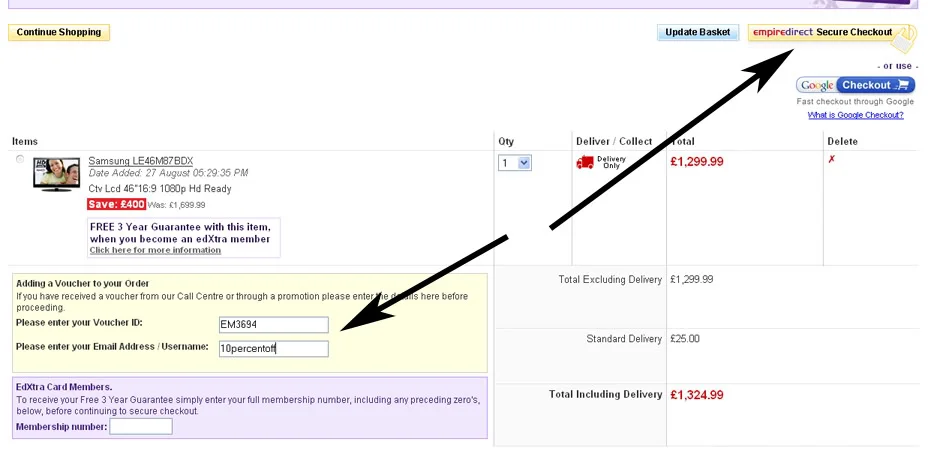The height and width of the screenshot is (460, 928).
Task: Click the £1,299.99 item total price
Action: 697,162
